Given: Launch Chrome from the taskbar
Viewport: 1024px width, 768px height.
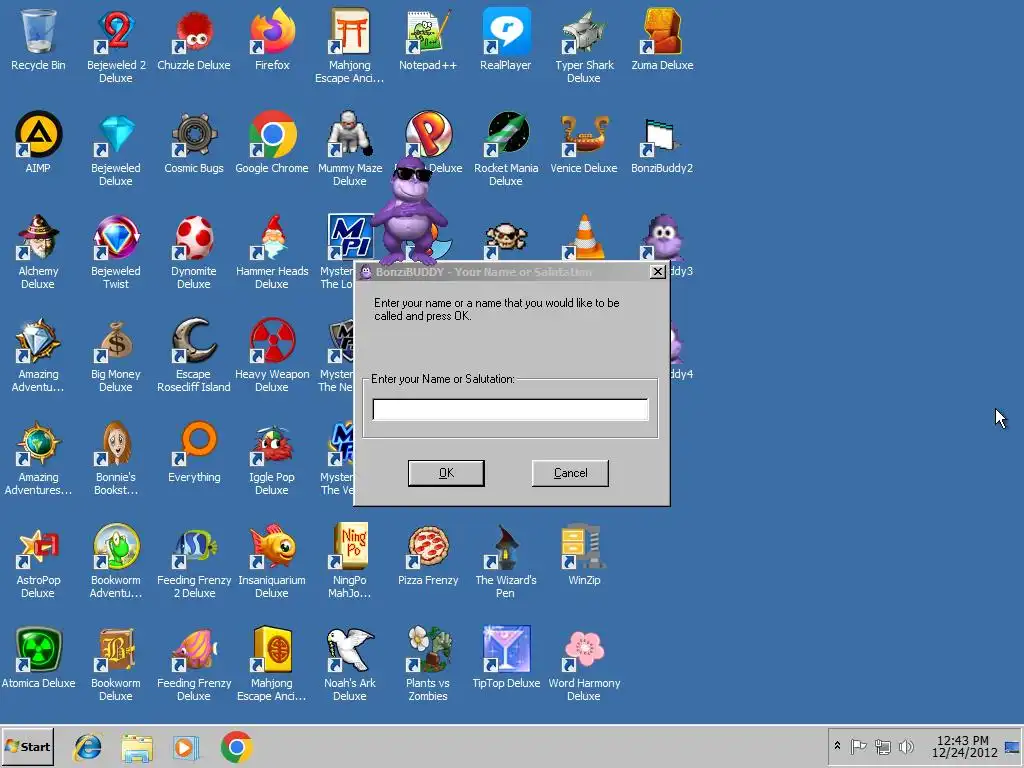Looking at the screenshot, I should (x=236, y=747).
